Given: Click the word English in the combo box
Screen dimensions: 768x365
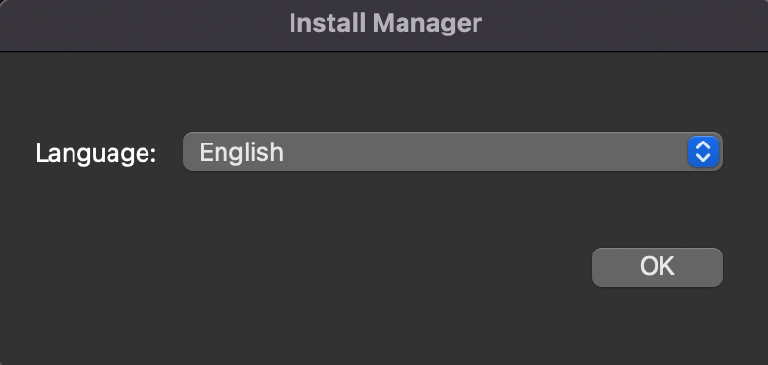Looking at the screenshot, I should pyautogui.click(x=241, y=152).
